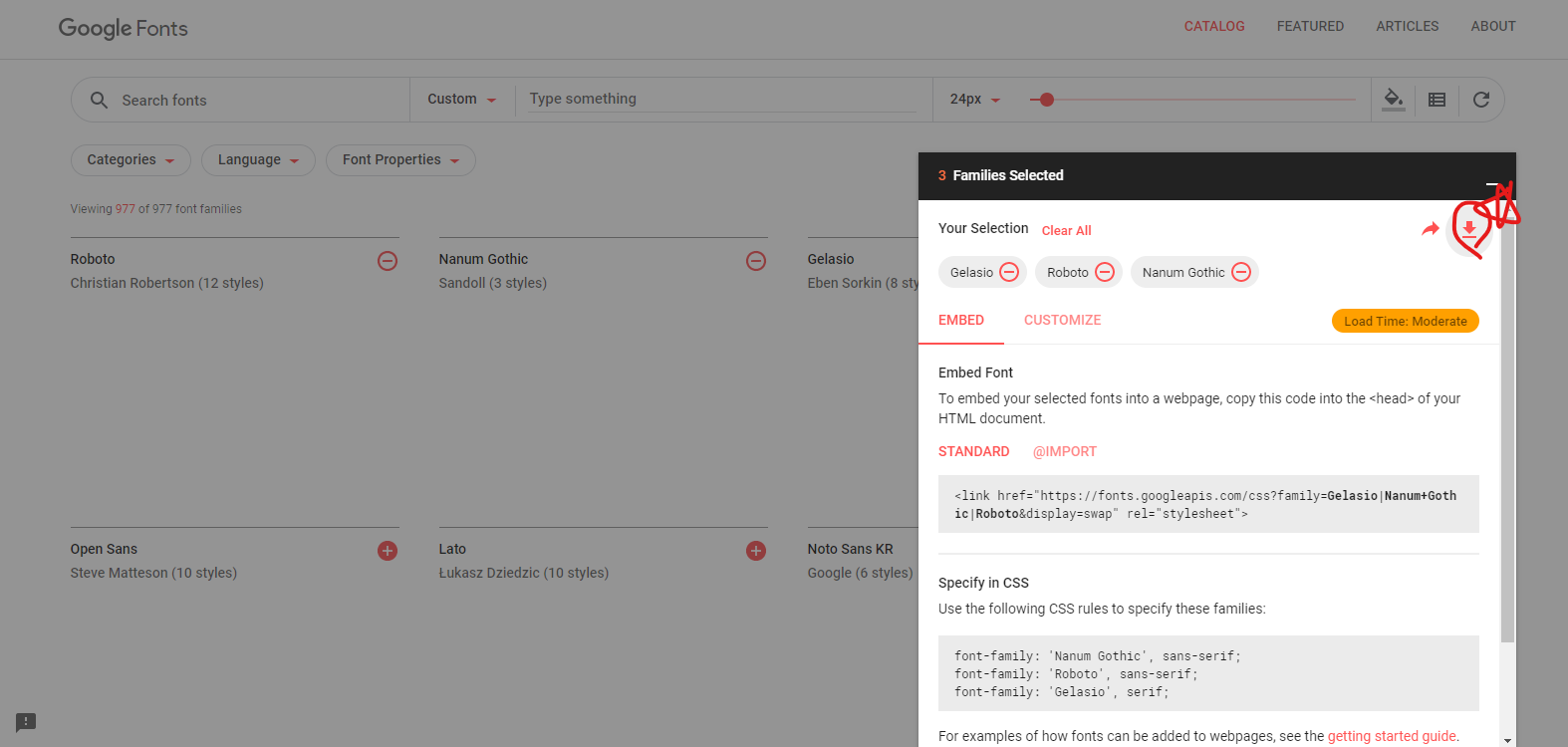
Task: Open the Noto Sans KR font card title
Action: [850, 549]
